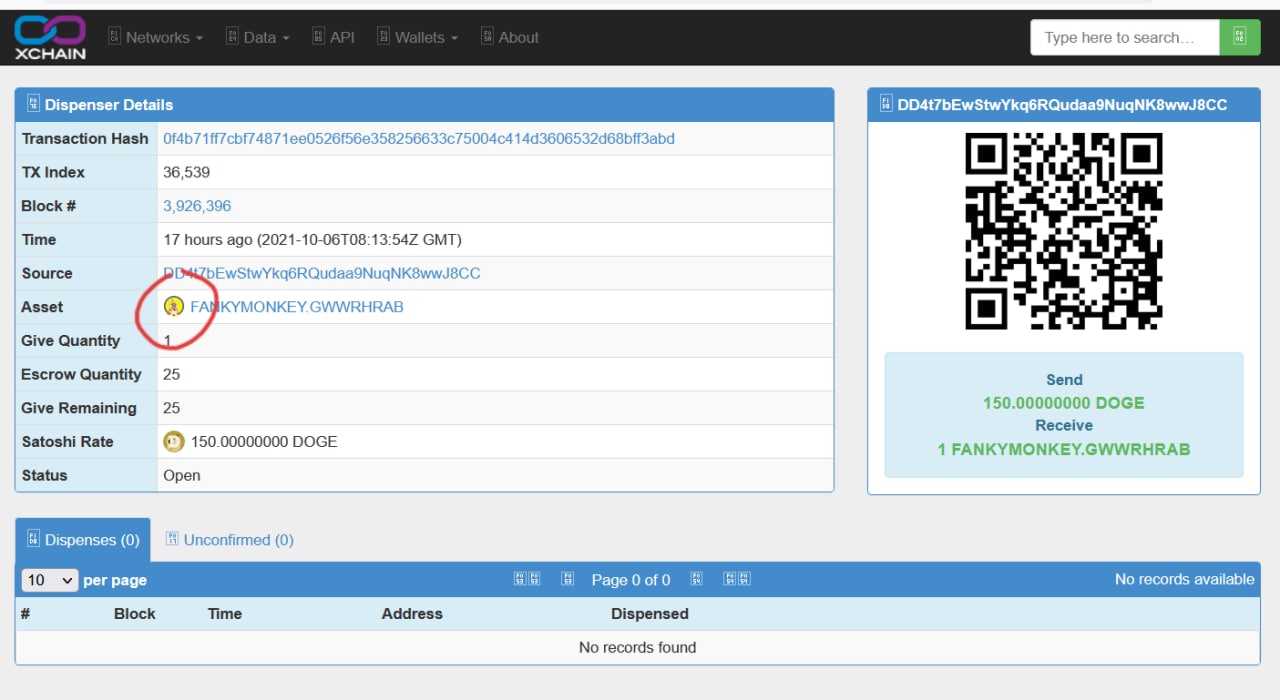Select the Escrow Quantity value 25
Screen dimensions: 1280x700
172,374
